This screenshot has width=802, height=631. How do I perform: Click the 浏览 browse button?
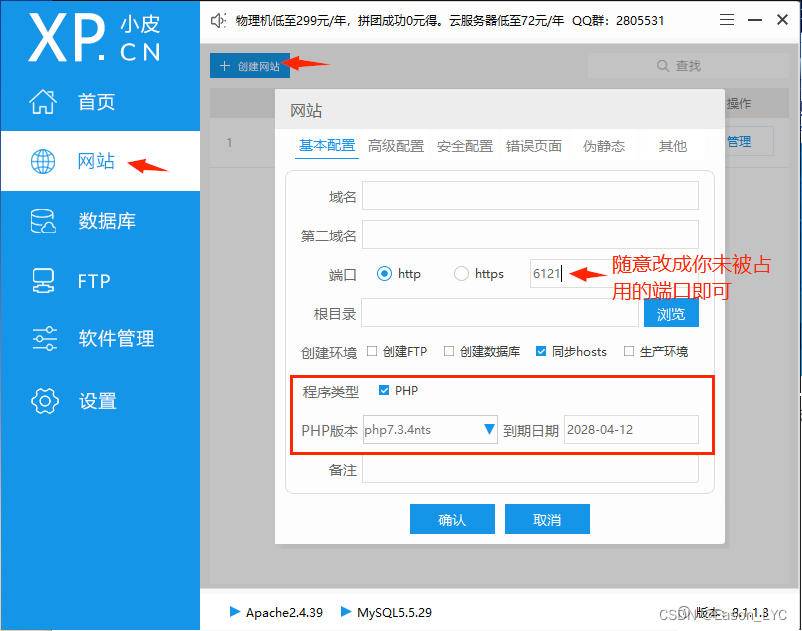(671, 313)
